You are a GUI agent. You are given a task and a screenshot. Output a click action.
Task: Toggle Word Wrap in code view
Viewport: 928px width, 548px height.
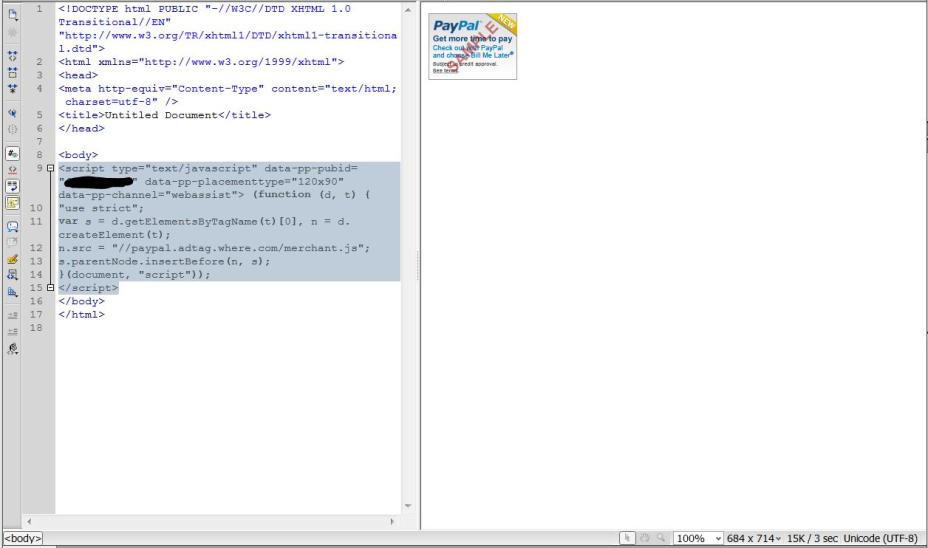[x=12, y=186]
